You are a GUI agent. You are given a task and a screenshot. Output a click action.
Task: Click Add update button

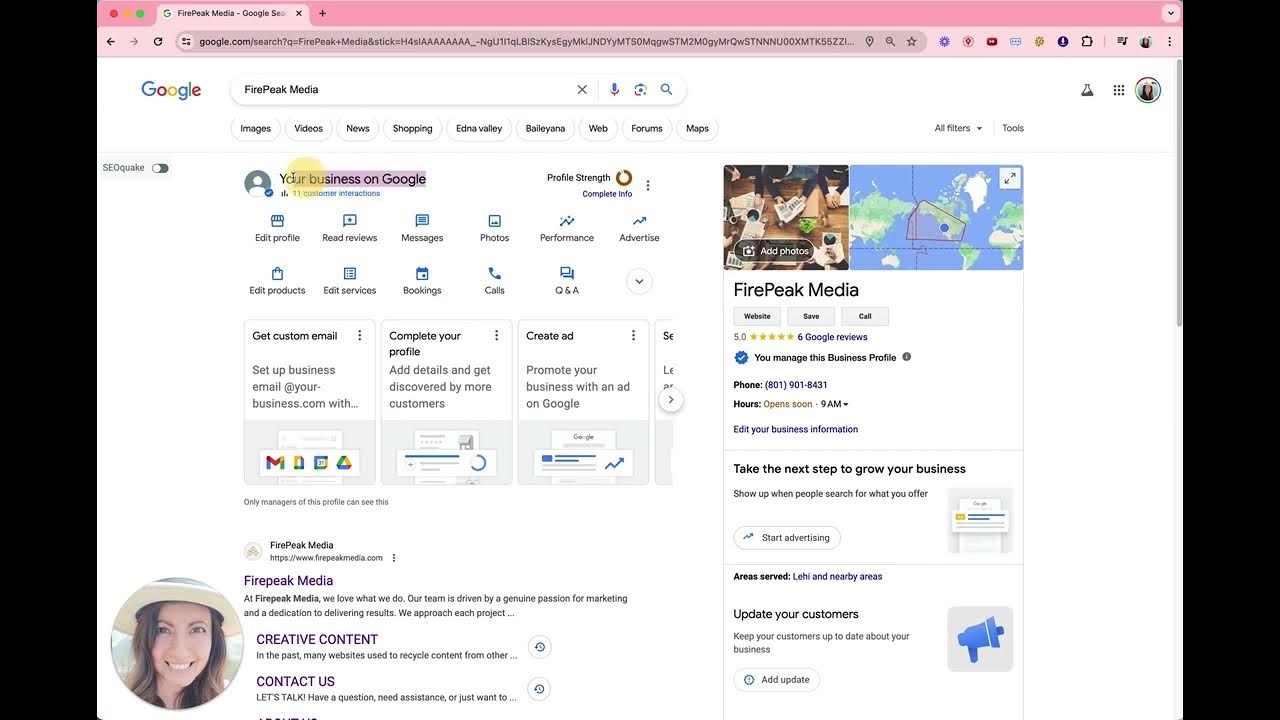point(777,680)
